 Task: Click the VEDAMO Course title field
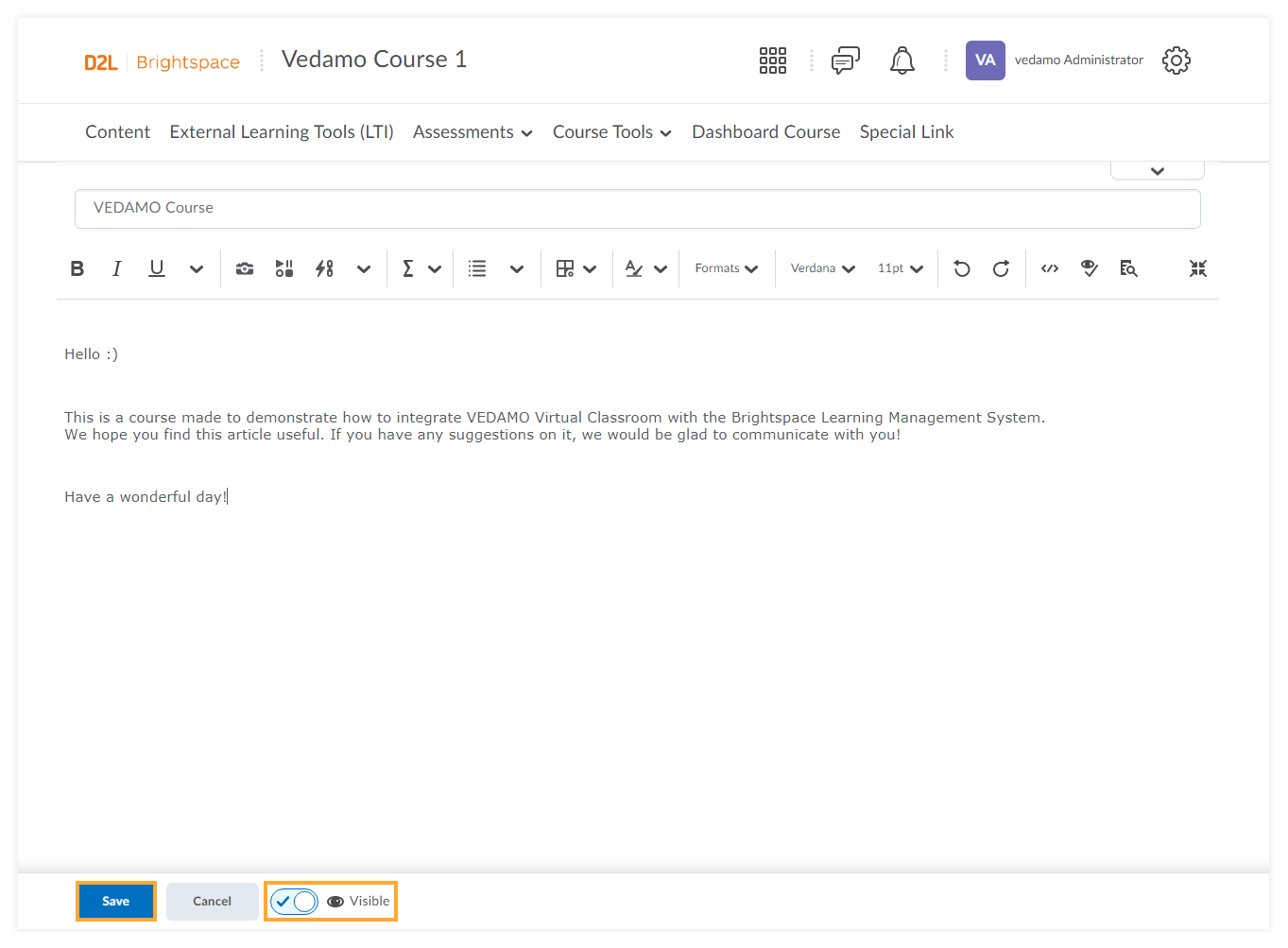click(638, 209)
